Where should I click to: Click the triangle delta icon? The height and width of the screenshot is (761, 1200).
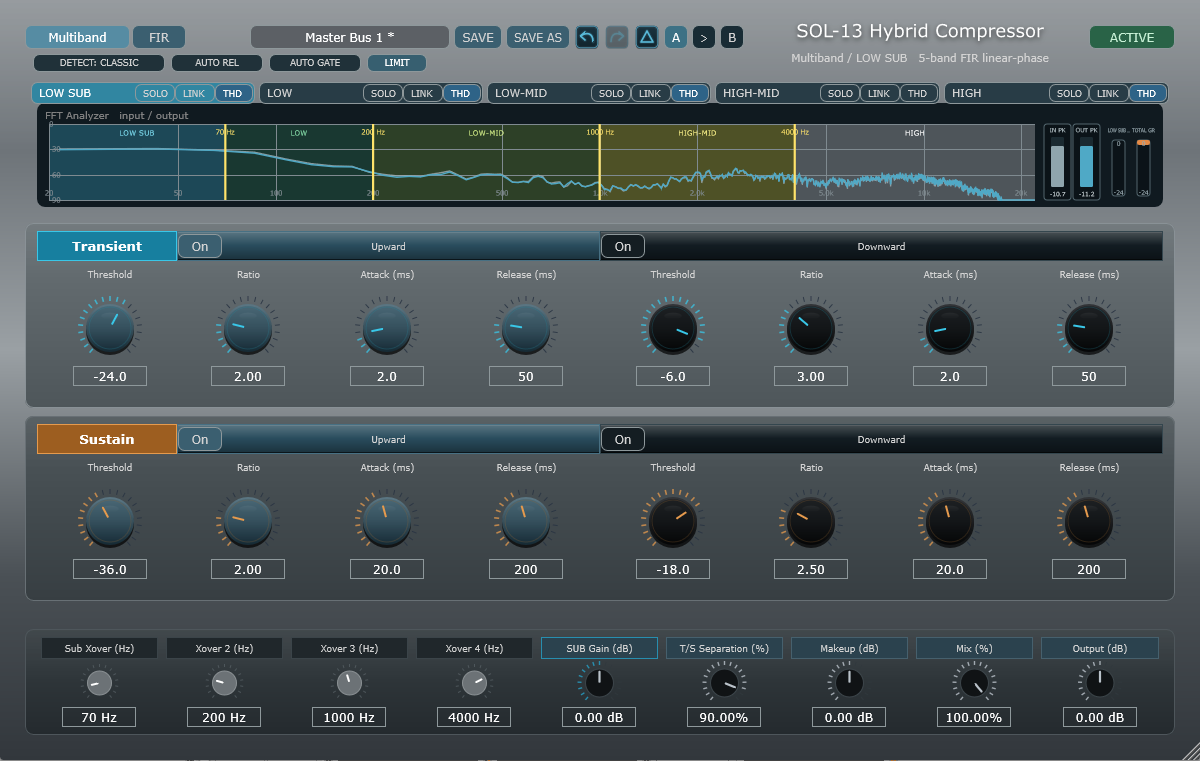(x=647, y=37)
